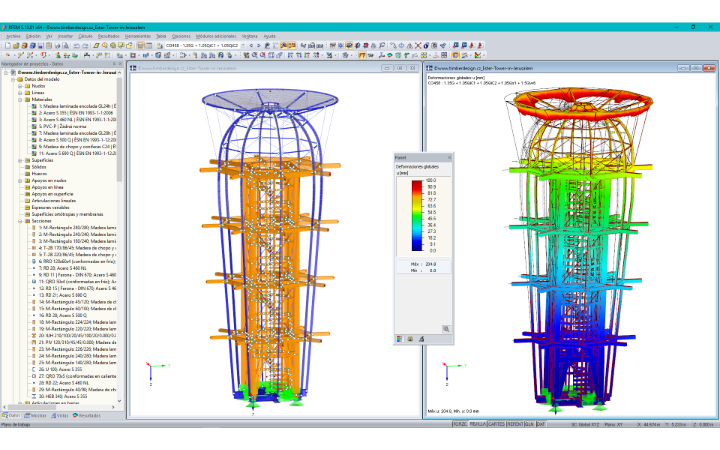Toggle the highlighted show-results button in toolbar
Viewport: 720px width, 450px height.
(283, 45)
